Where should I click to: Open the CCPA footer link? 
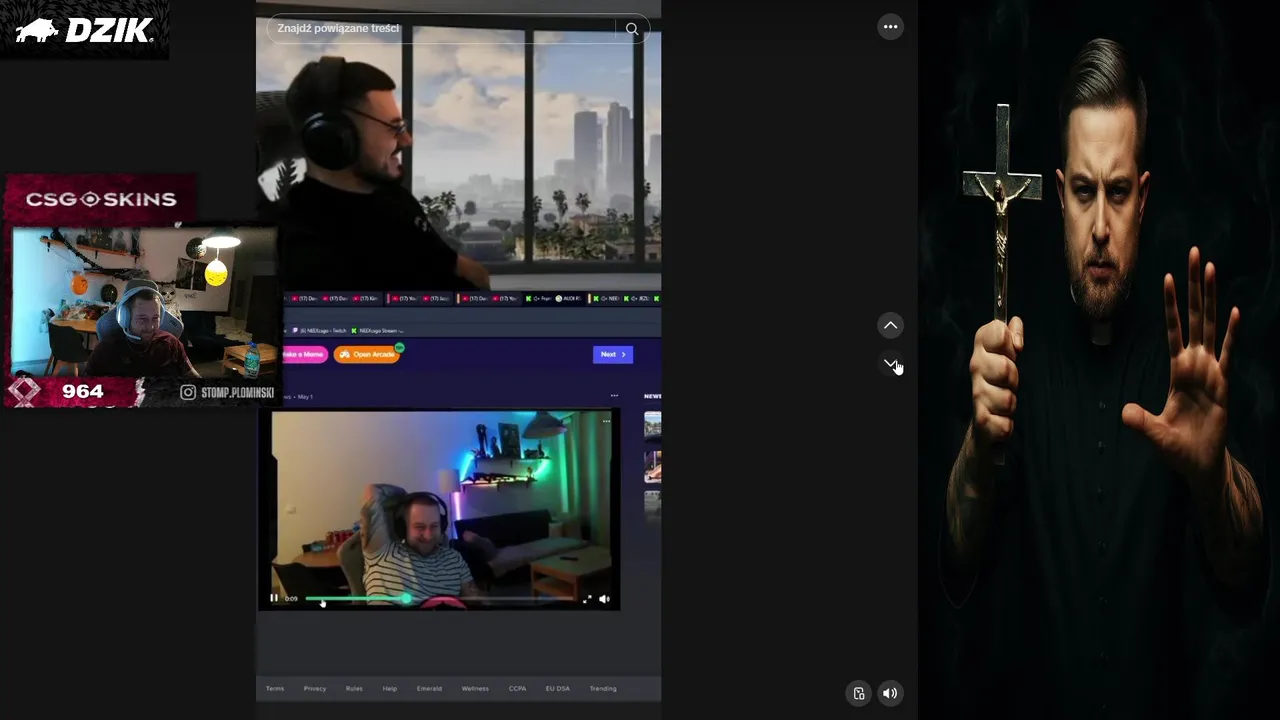[x=517, y=688]
